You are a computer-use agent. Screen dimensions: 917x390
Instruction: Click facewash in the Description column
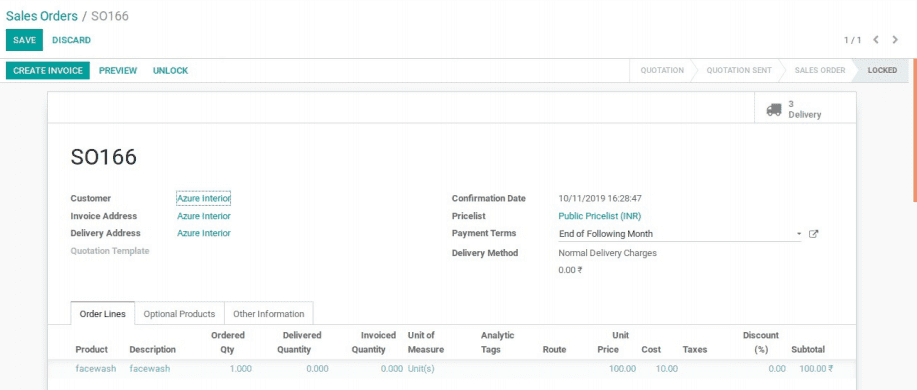150,369
